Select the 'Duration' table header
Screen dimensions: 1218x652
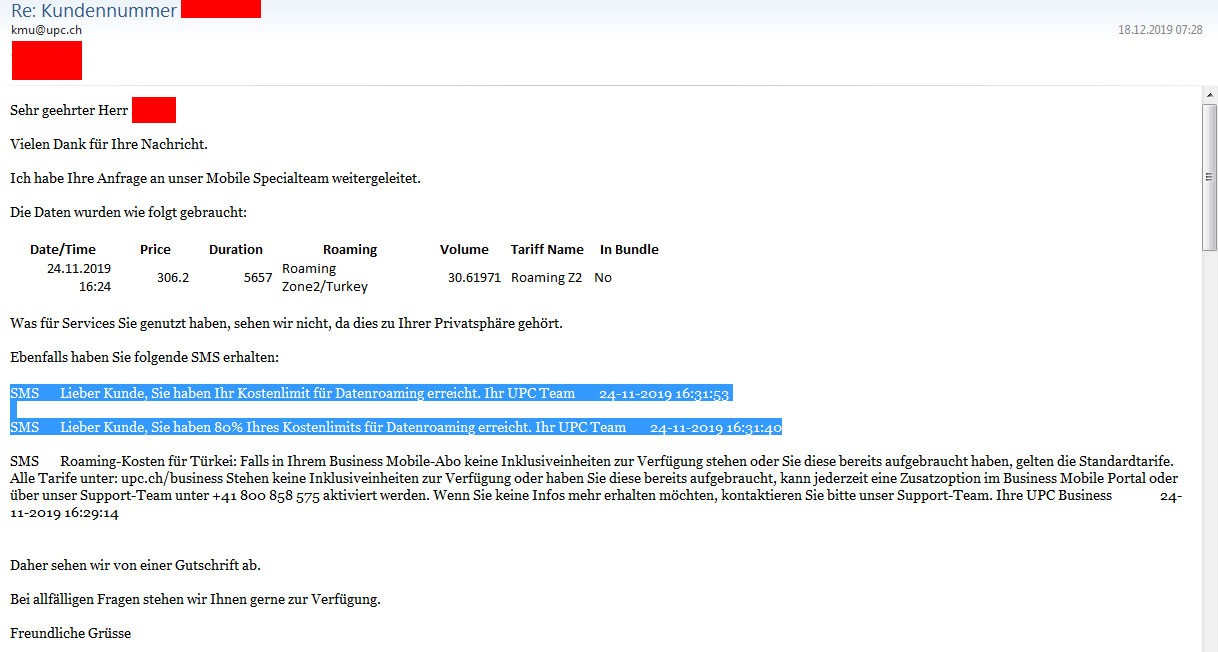click(x=236, y=249)
